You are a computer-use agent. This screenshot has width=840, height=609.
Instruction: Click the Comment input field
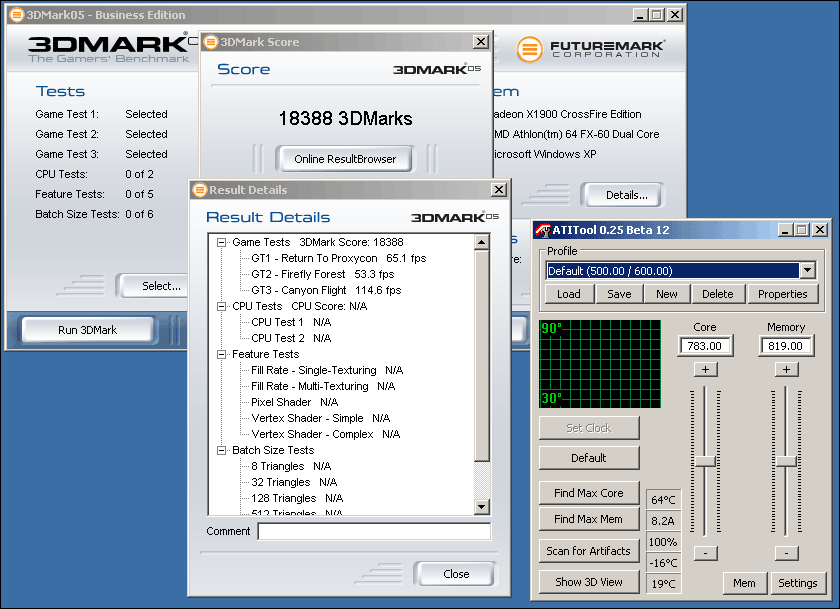(374, 531)
